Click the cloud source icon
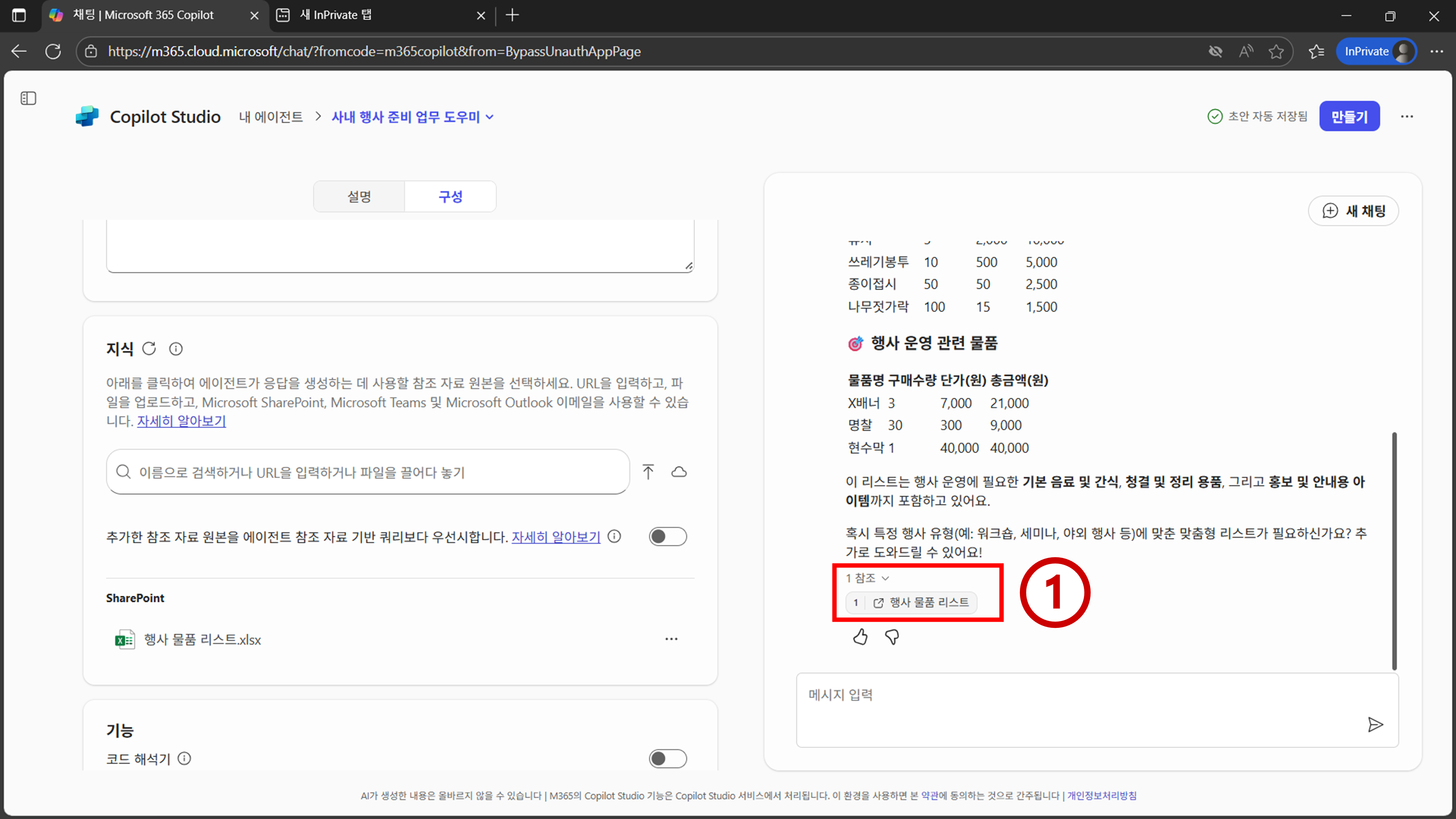This screenshot has width=1456, height=819. click(x=679, y=472)
